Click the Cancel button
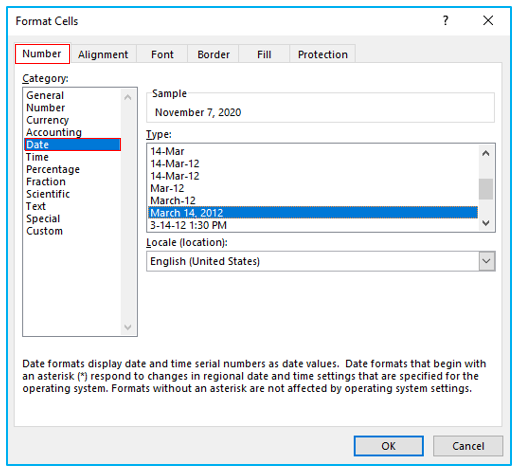518x475 pixels. click(x=468, y=446)
